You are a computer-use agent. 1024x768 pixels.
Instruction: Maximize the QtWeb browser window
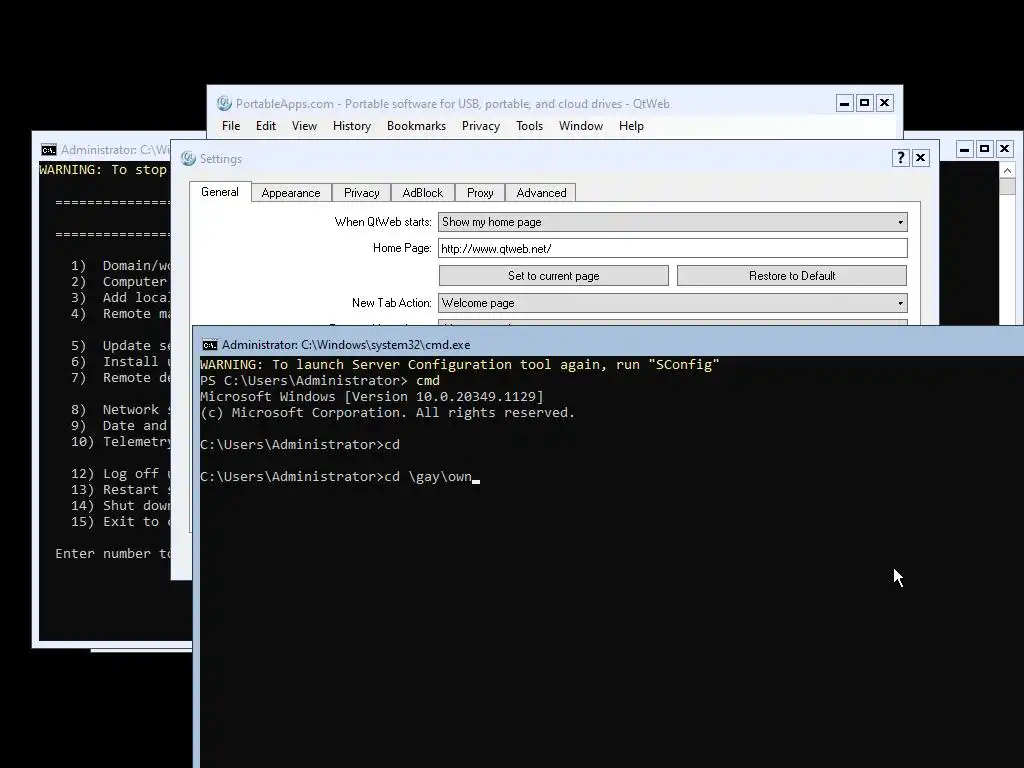tap(864, 103)
